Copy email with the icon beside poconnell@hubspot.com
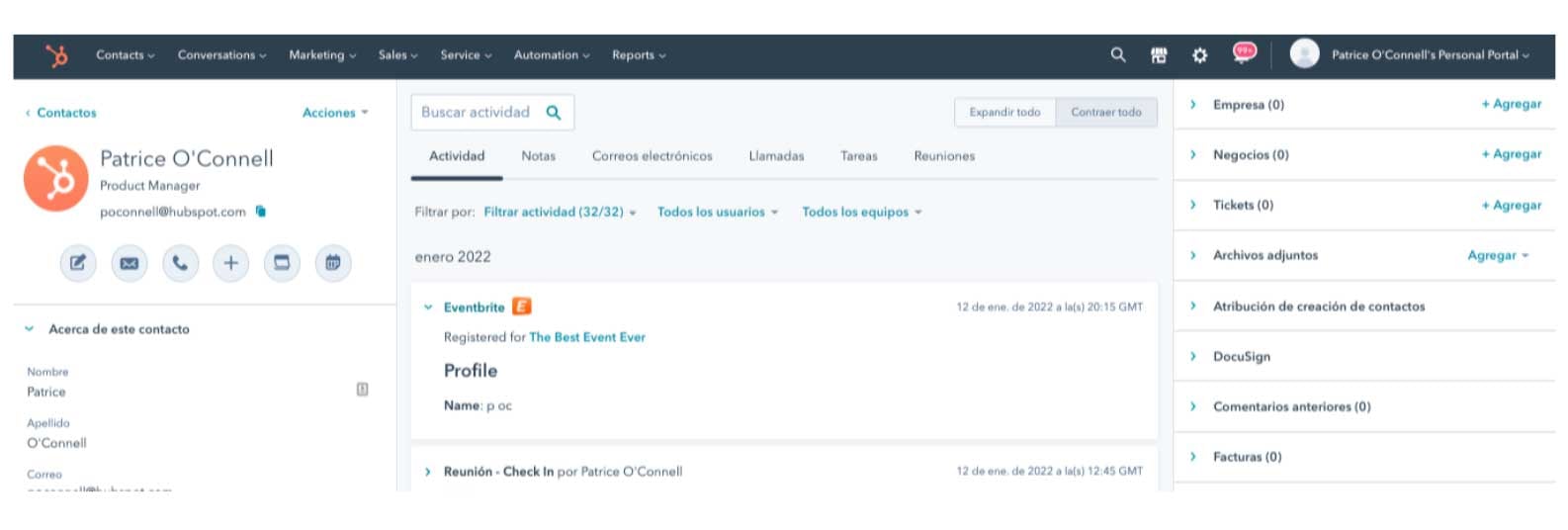 (261, 212)
